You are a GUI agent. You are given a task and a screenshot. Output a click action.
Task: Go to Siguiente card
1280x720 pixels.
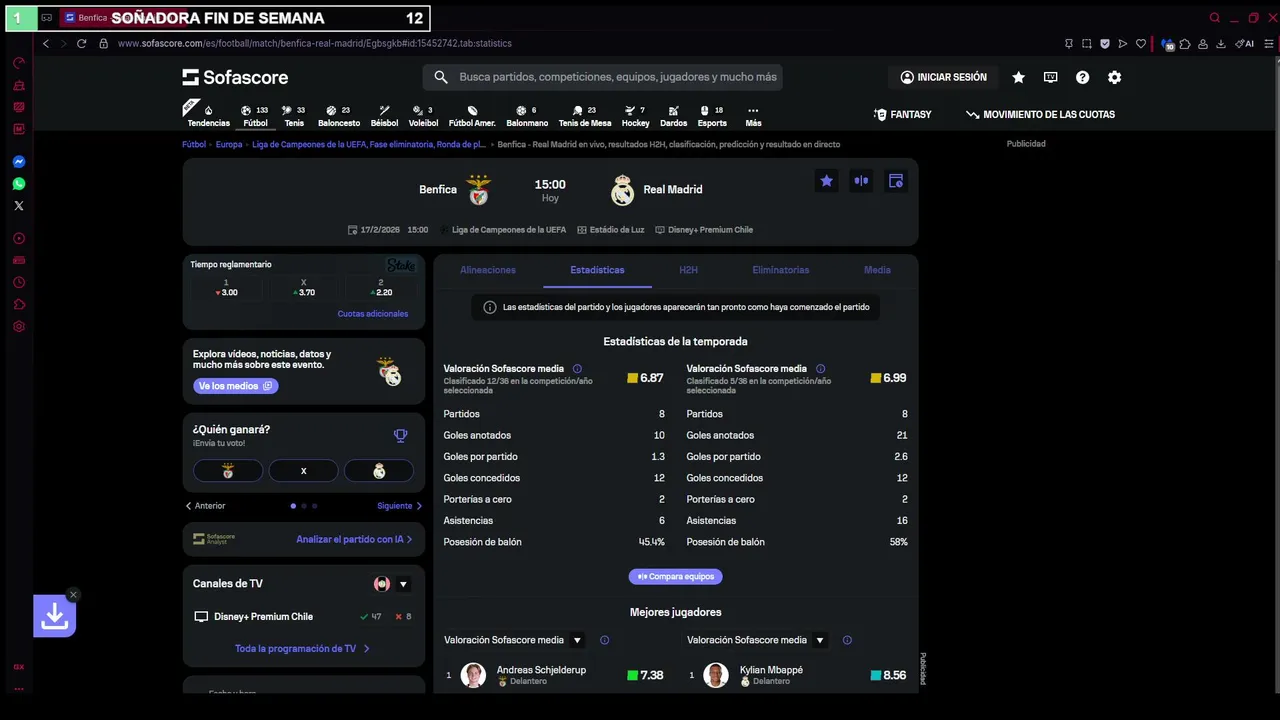pyautogui.click(x=400, y=506)
